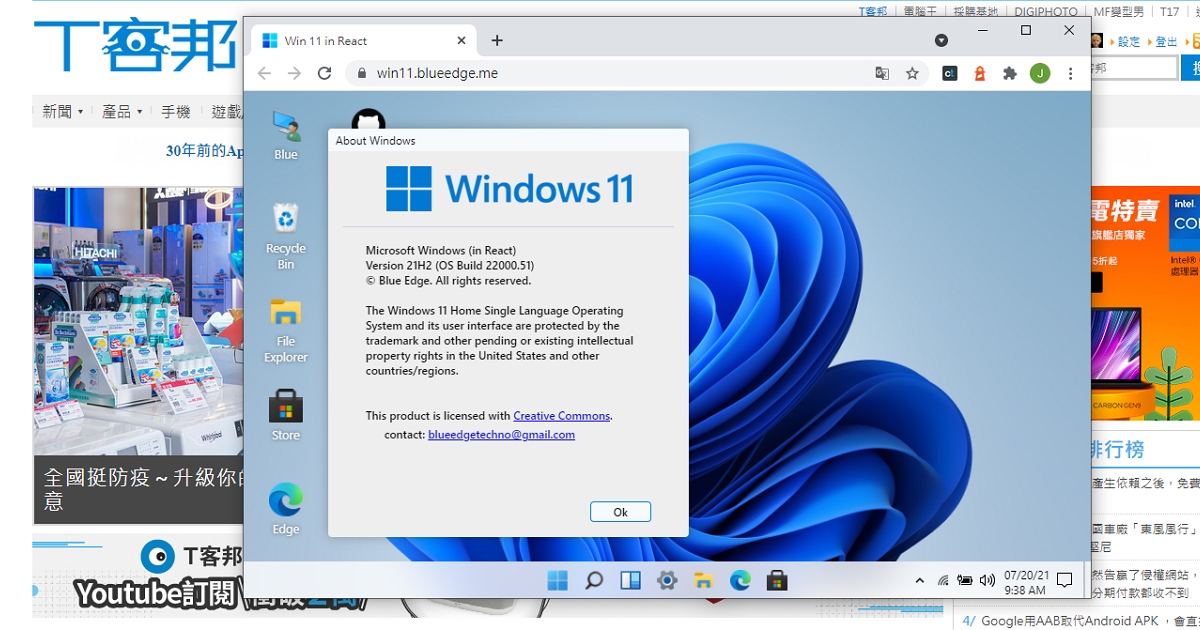Open the notification center icon
The image size is (1200, 630).
[x=1065, y=580]
